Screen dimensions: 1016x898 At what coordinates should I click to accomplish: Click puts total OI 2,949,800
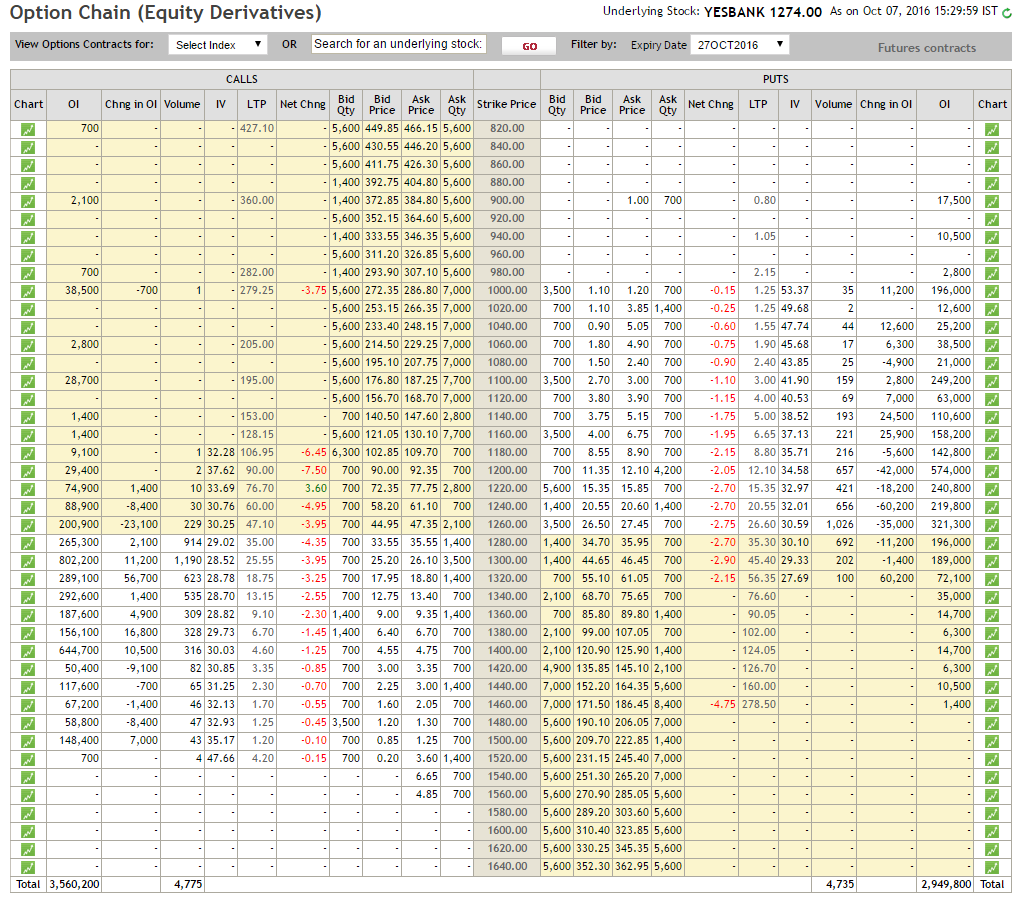point(946,884)
